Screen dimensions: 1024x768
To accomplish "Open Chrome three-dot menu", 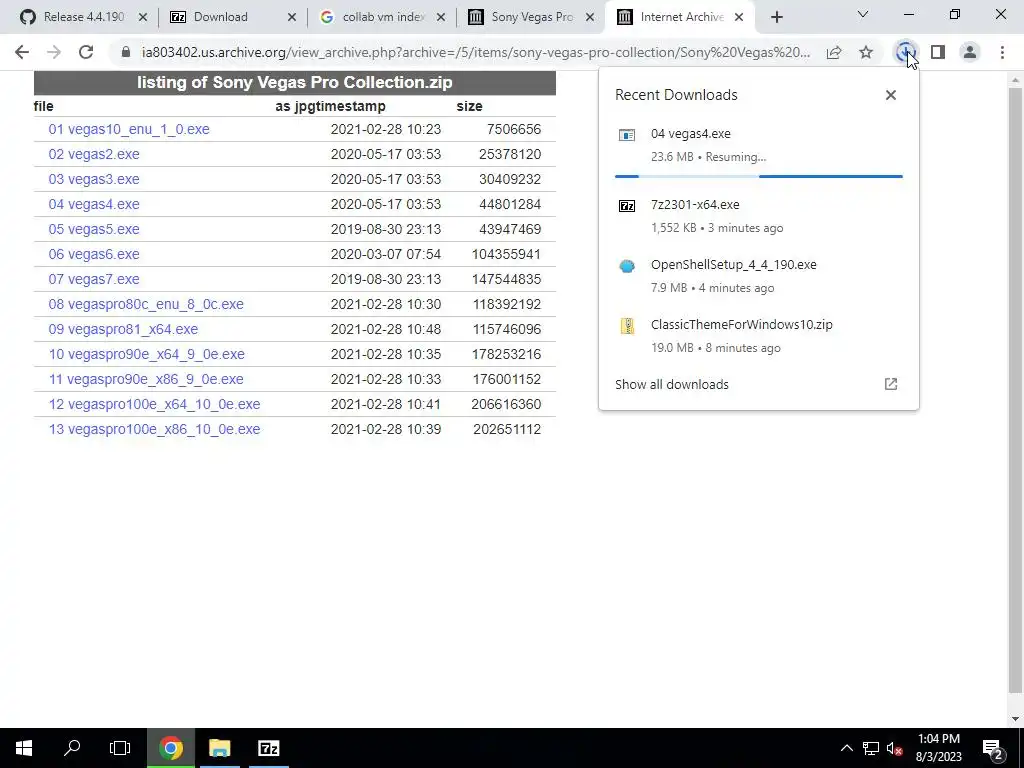I will tap(1002, 52).
